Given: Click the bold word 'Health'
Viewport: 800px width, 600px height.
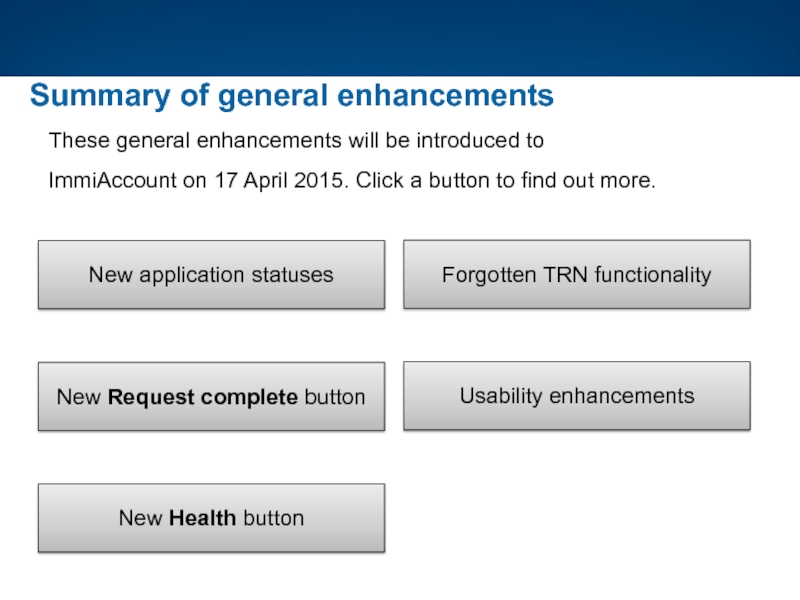Looking at the screenshot, I should tap(203, 518).
